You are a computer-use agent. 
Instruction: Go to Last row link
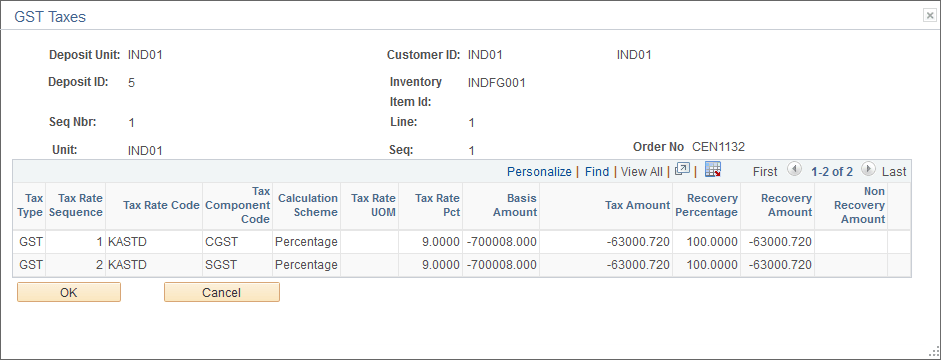[x=894, y=172]
